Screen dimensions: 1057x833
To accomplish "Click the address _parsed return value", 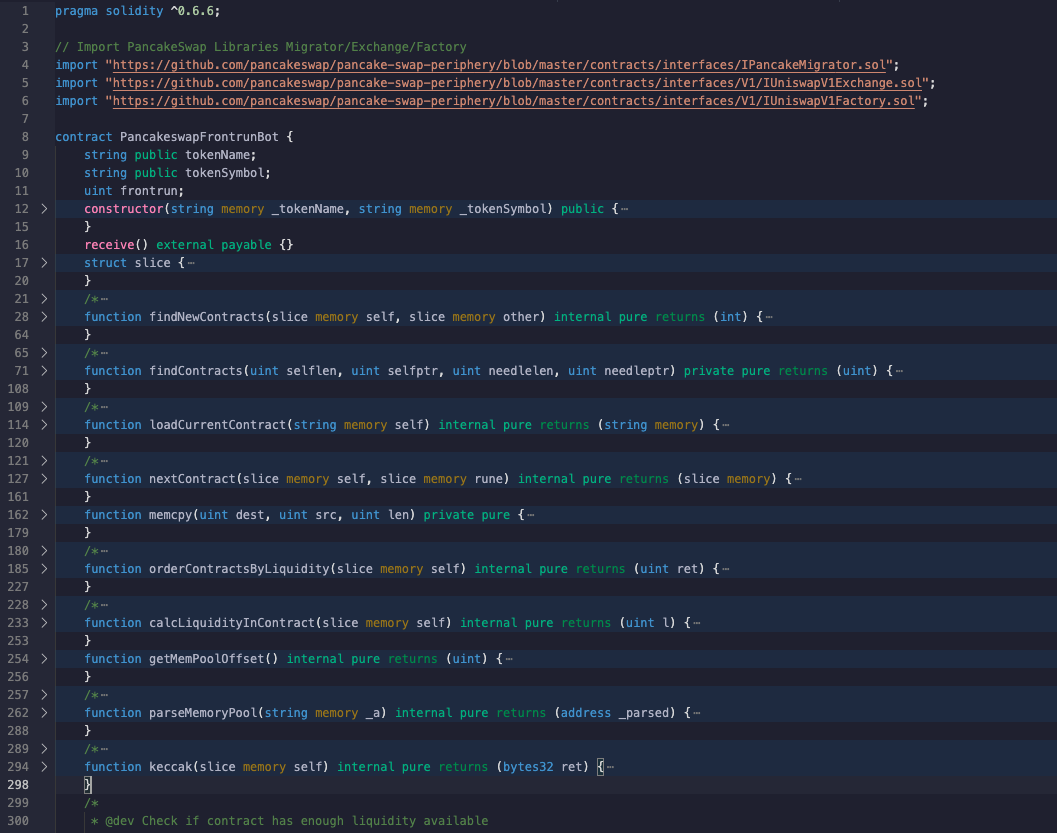I will click(x=613, y=712).
